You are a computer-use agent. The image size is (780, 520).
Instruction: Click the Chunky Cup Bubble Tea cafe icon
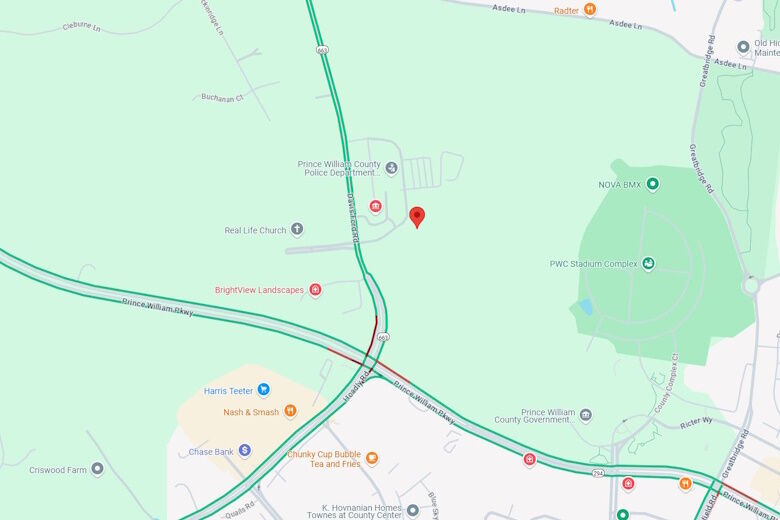[372, 458]
